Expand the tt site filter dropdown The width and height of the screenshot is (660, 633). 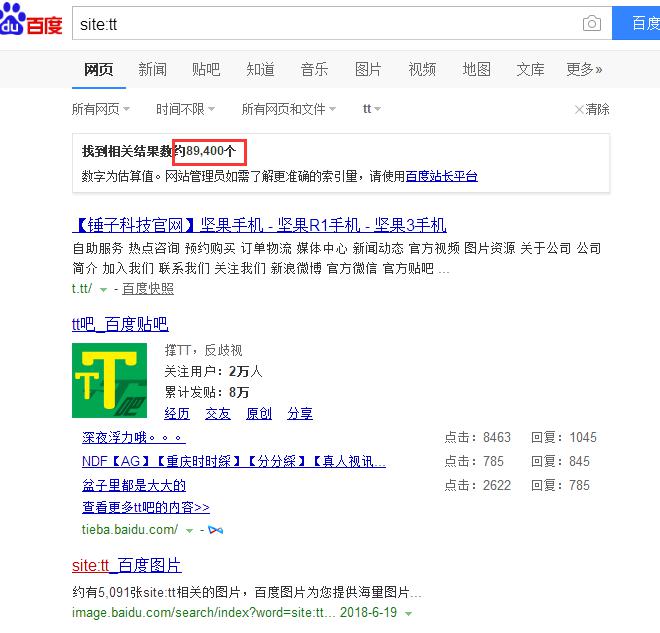click(372, 109)
